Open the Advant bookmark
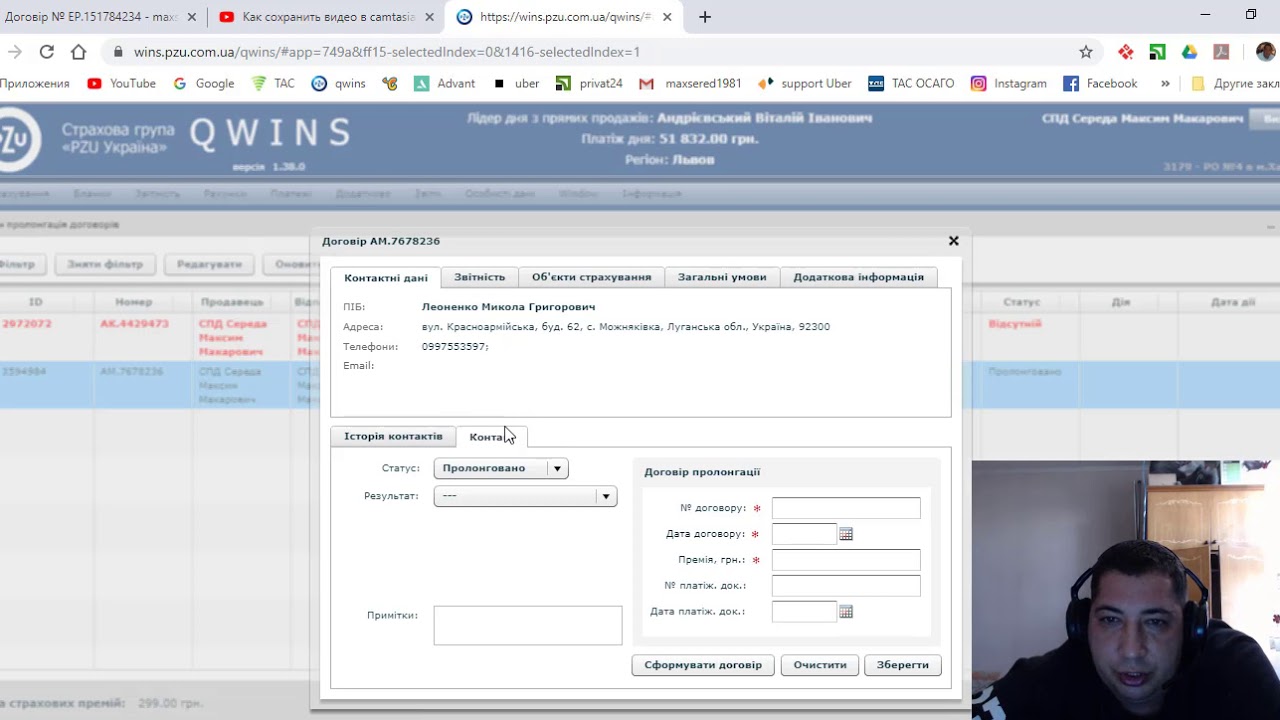Viewport: 1280px width, 720px height. (445, 84)
